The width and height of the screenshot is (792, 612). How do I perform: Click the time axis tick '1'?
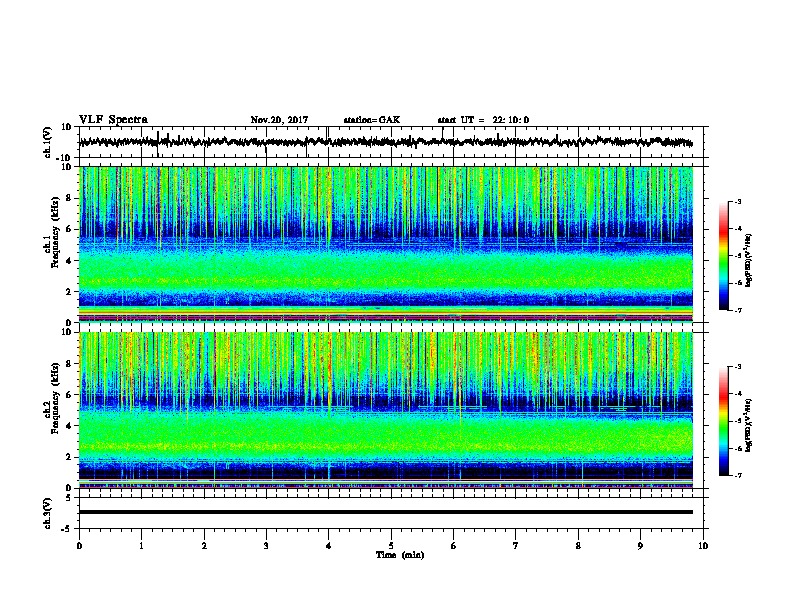pyautogui.click(x=141, y=546)
